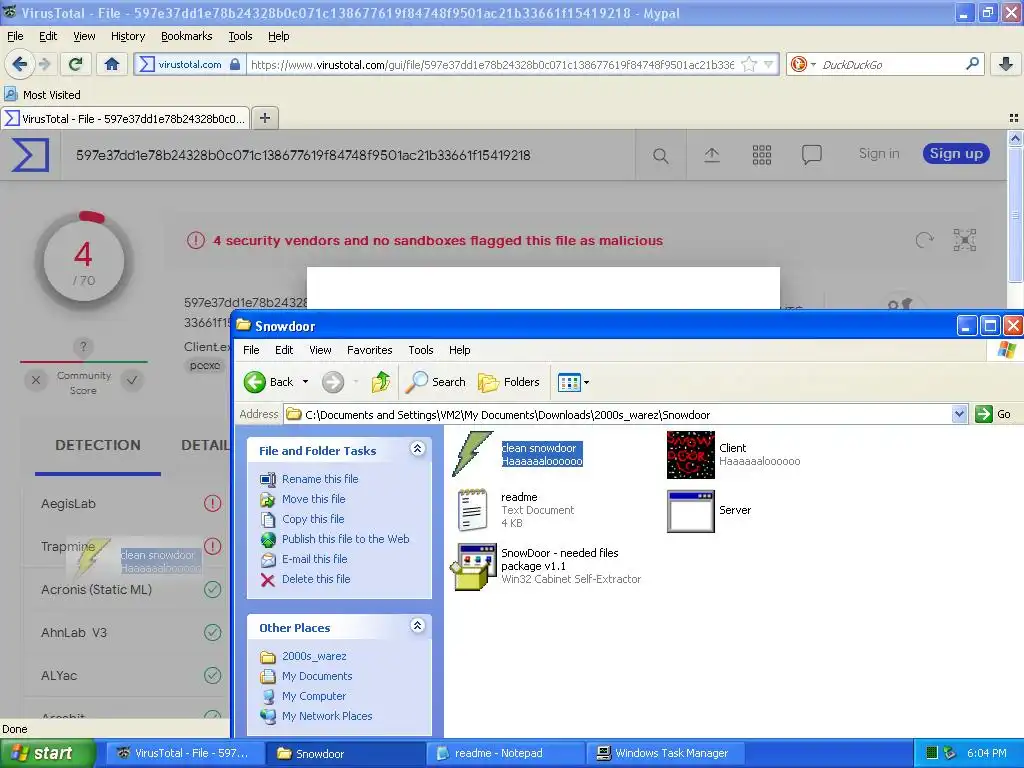The height and width of the screenshot is (768, 1024).
Task: Click the Most Visited bookmarks folder
Action: pos(43,95)
